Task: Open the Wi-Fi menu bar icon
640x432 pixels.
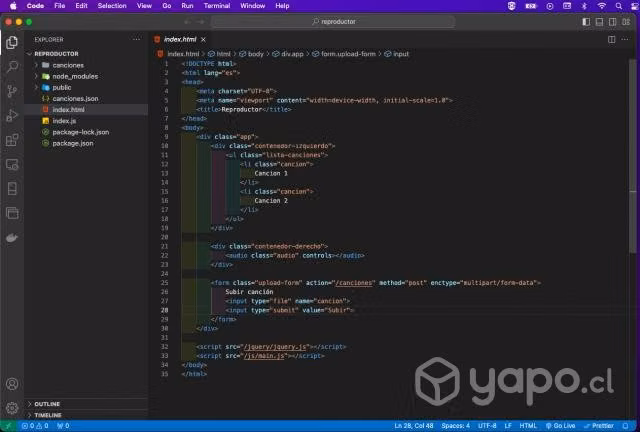Action: pyautogui.click(x=601, y=6)
